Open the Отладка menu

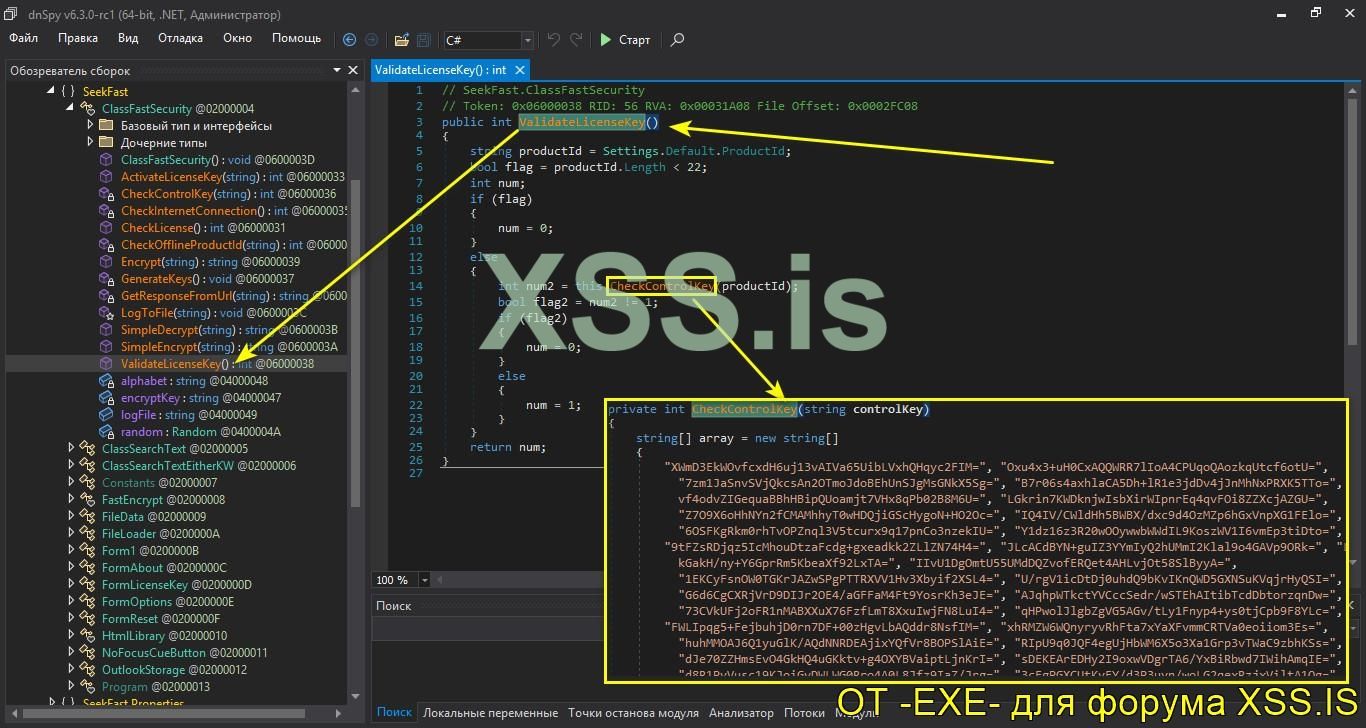click(x=180, y=38)
